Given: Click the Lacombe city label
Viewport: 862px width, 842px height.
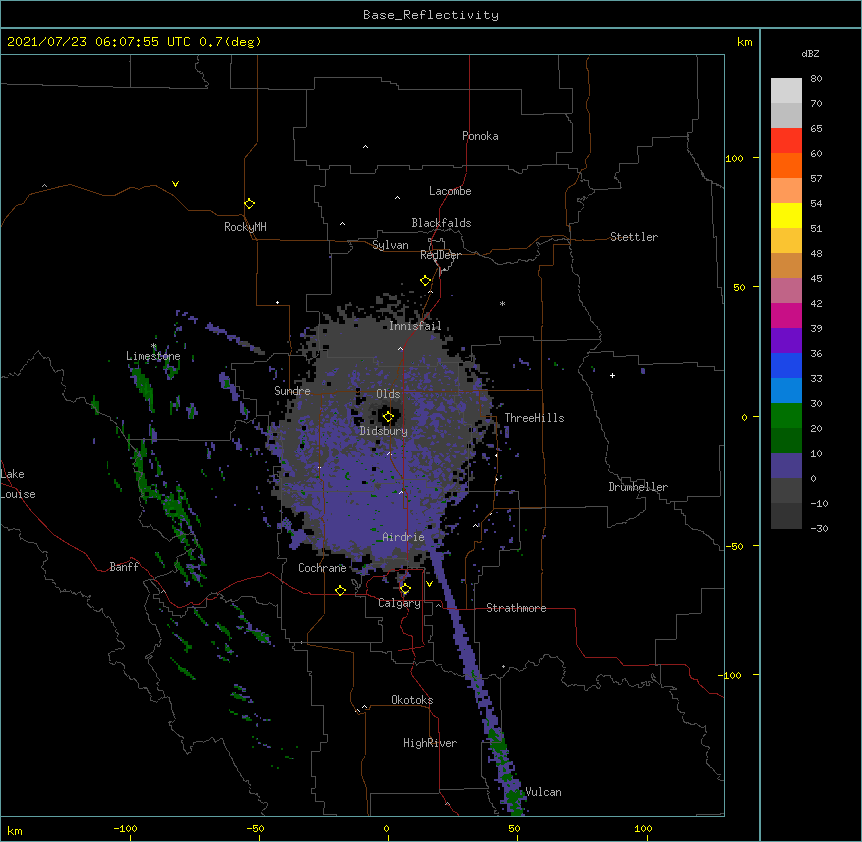Looking at the screenshot, I should [x=450, y=191].
